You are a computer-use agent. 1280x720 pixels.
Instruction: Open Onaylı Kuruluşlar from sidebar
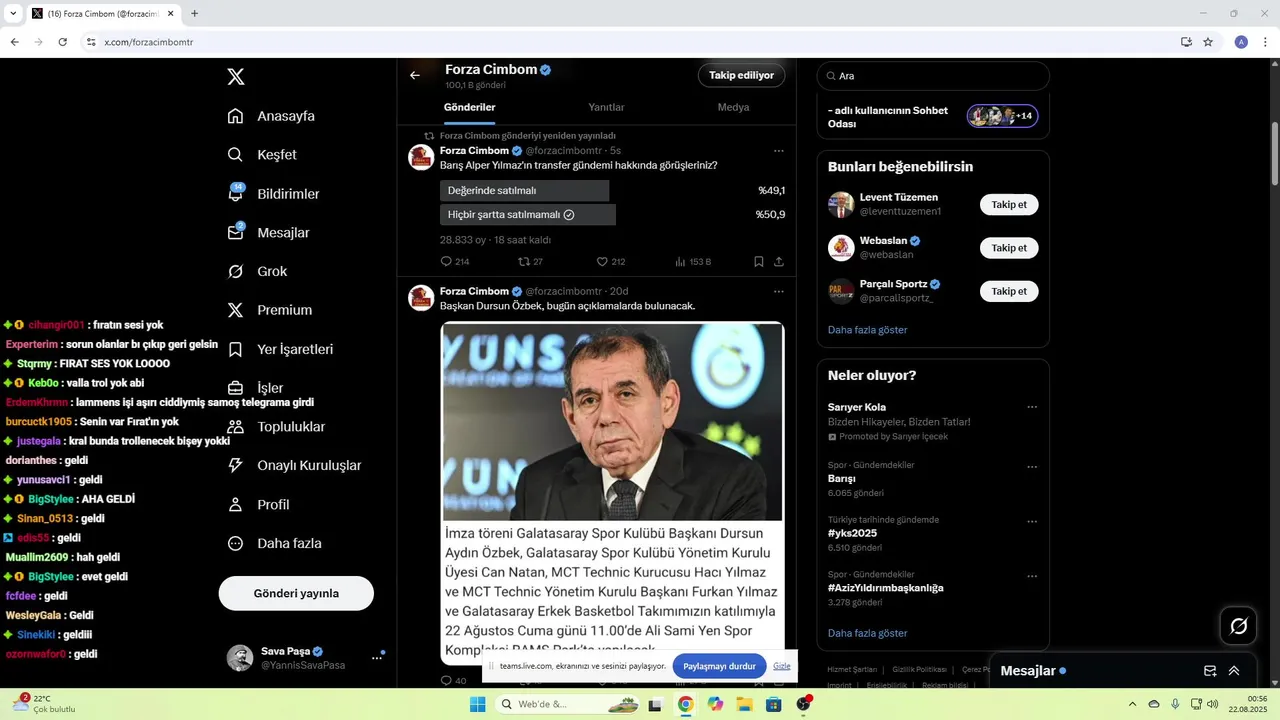click(294, 466)
